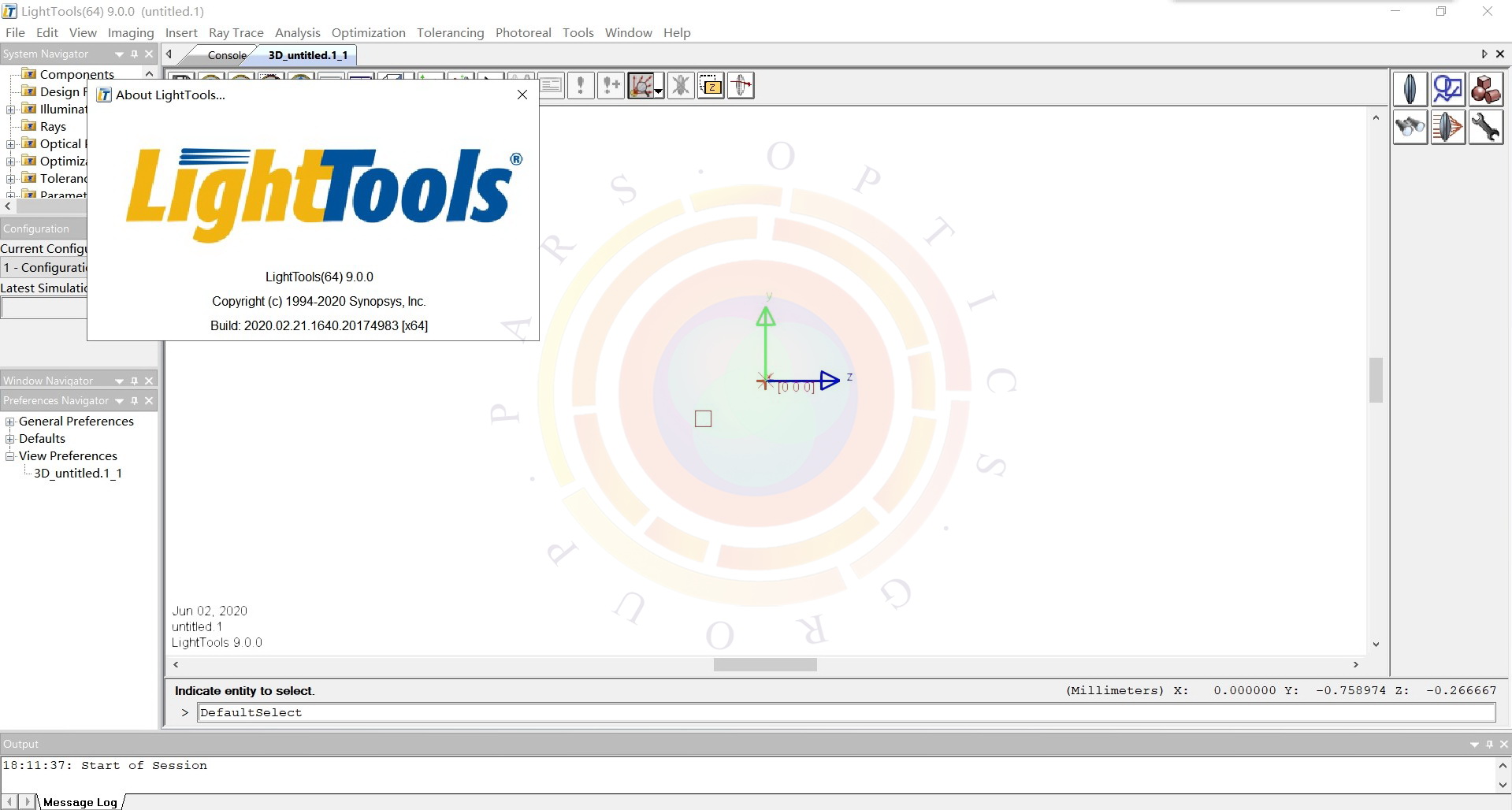This screenshot has height=810, width=1512.
Task: Select the lens primitive tool on right toolbar
Action: point(1410,88)
